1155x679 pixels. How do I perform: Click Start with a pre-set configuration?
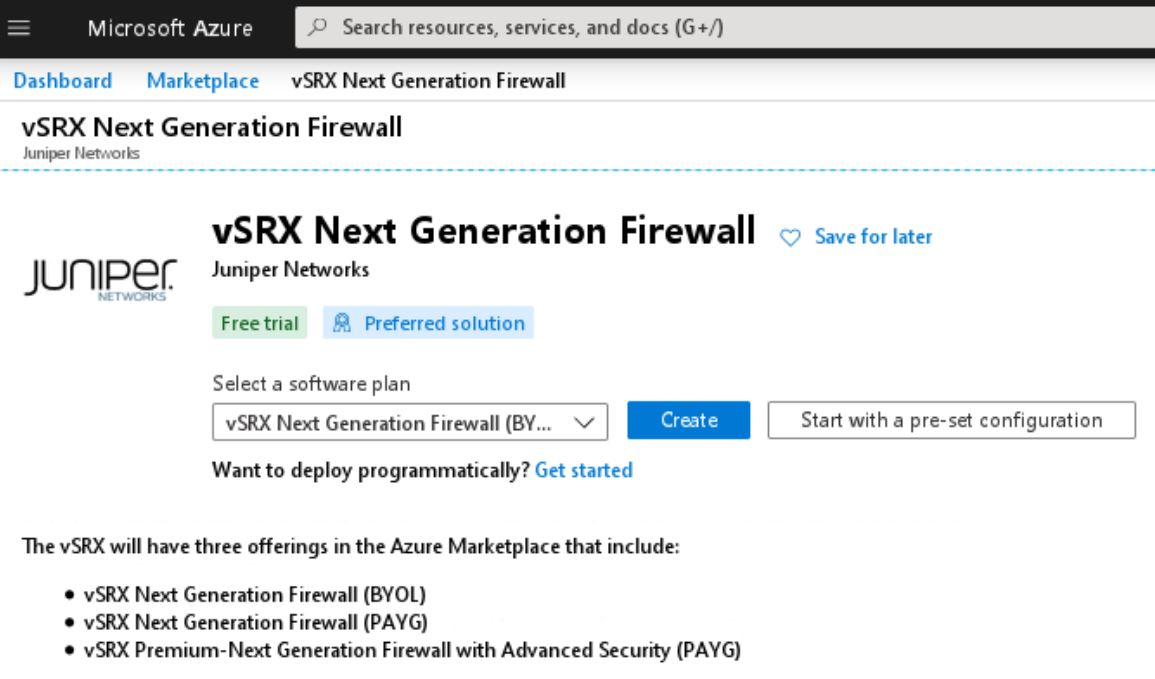(952, 420)
